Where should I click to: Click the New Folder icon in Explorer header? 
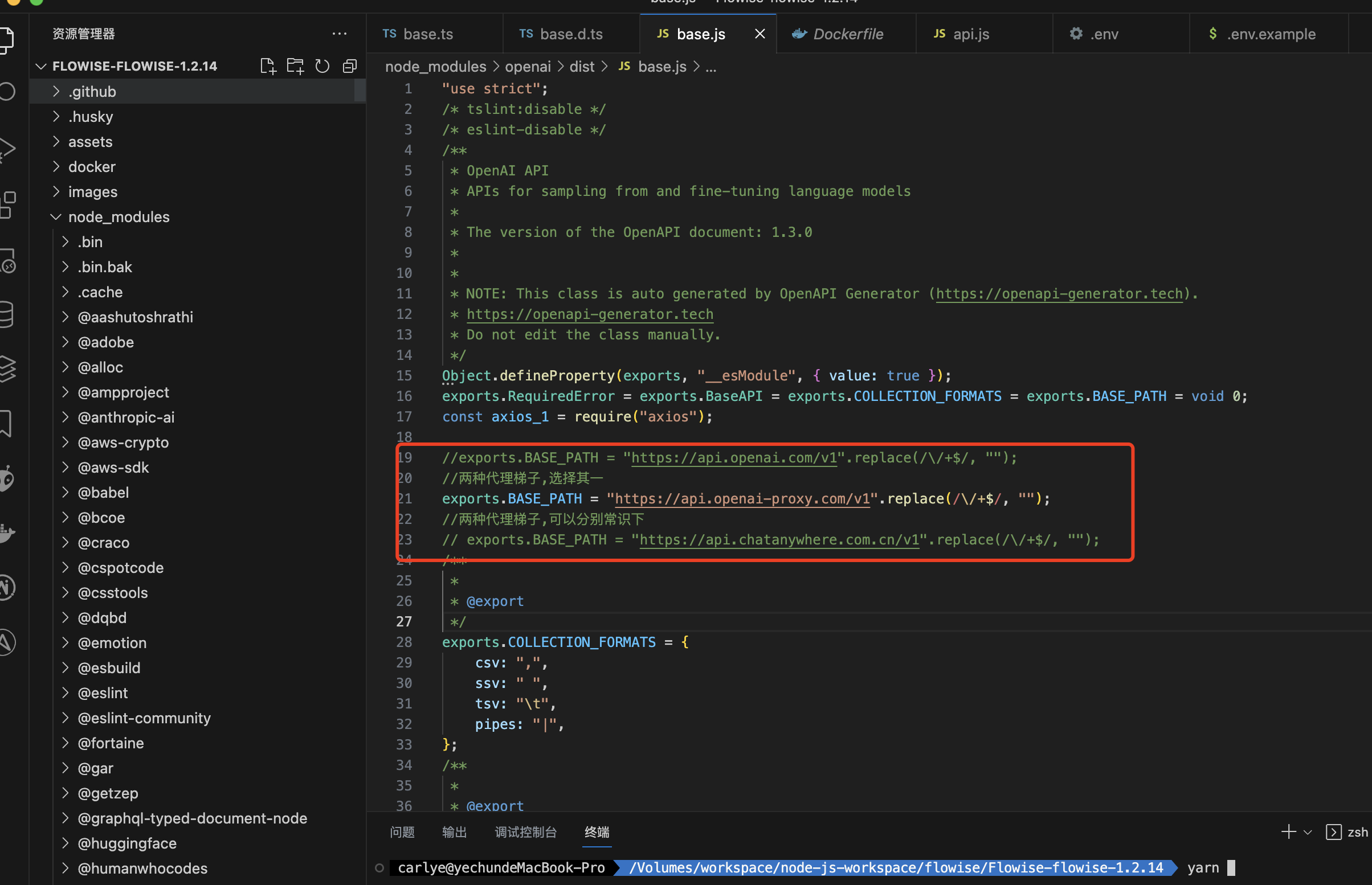click(x=295, y=66)
